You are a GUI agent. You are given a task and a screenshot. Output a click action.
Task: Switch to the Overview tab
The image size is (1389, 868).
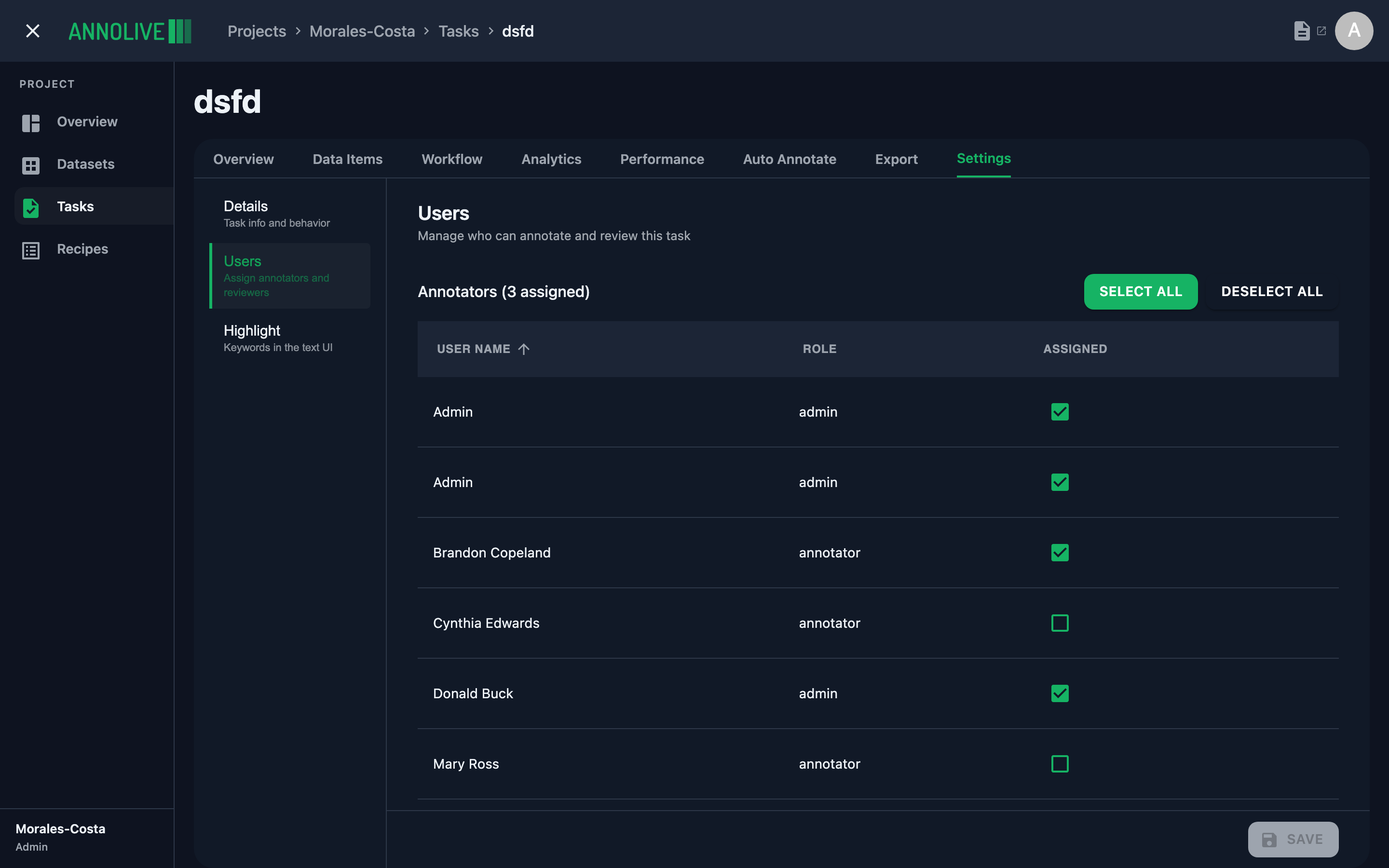(244, 159)
